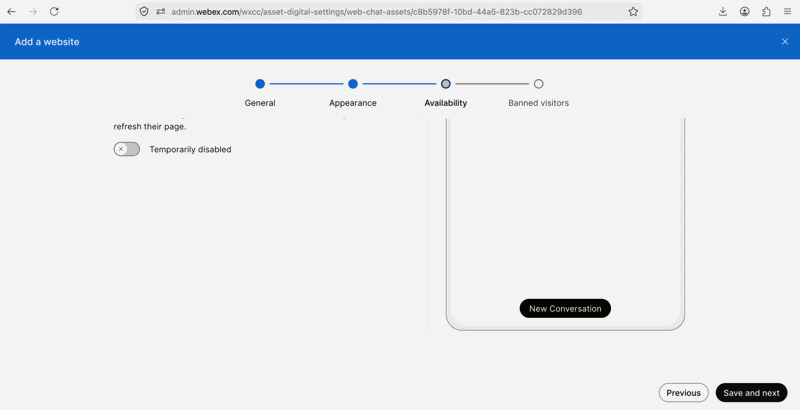Image resolution: width=800 pixels, height=410 pixels.
Task: Click New Conversation in chat preview
Action: (565, 309)
